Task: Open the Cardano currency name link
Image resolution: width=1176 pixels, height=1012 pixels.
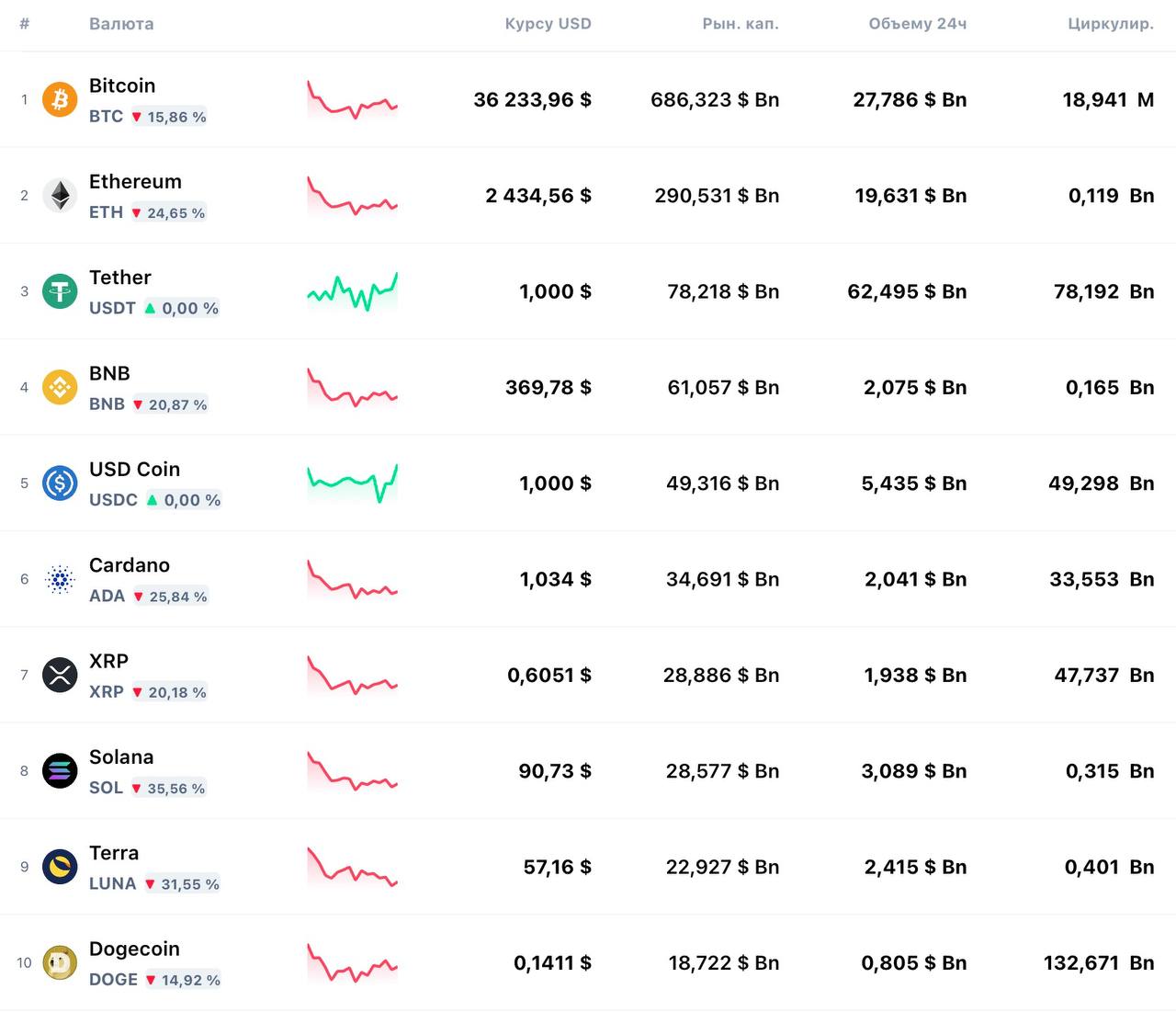Action: [130, 565]
